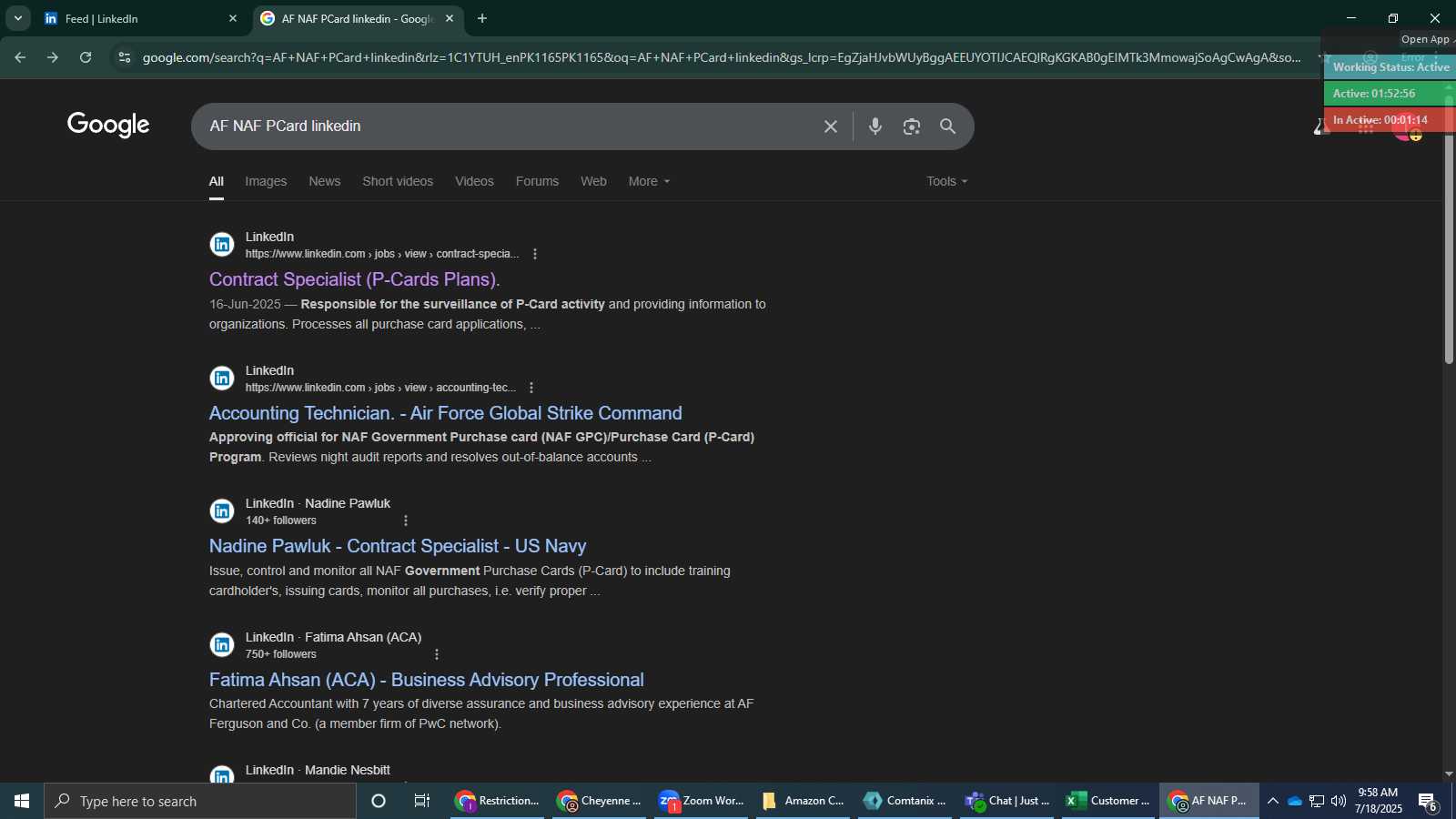Open Amazon C... folder on taskbar
This screenshot has width=1456, height=819.
[804, 801]
